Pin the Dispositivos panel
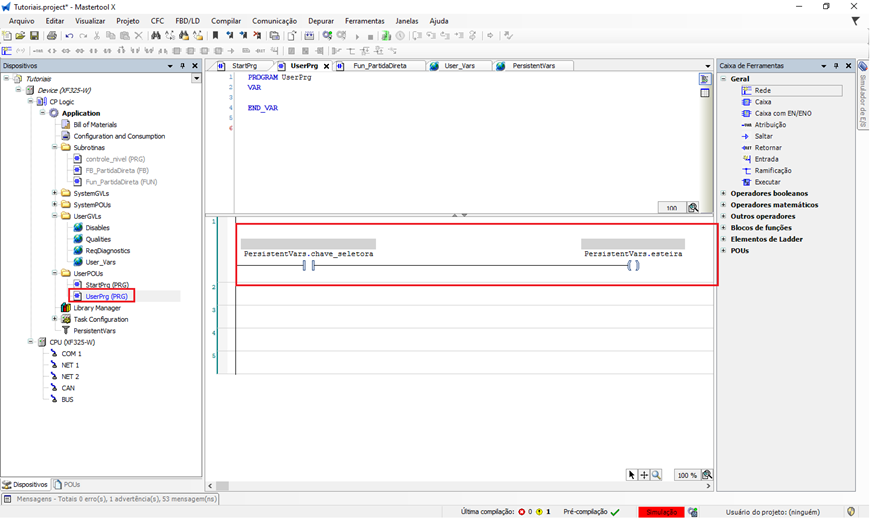 point(183,66)
